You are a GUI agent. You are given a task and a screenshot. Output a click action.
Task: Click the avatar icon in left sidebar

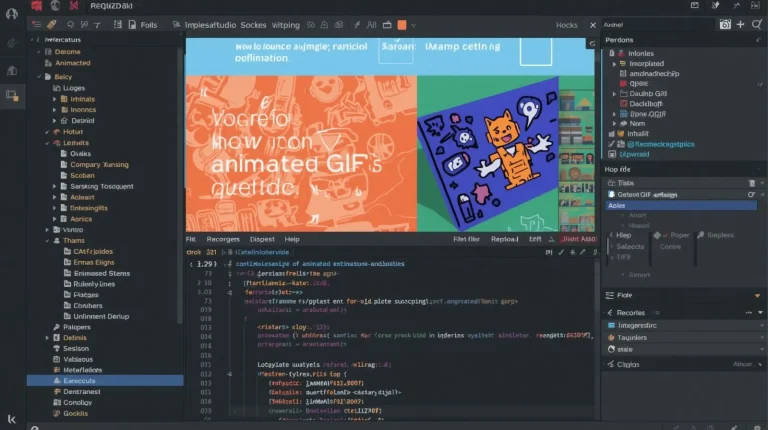point(12,14)
